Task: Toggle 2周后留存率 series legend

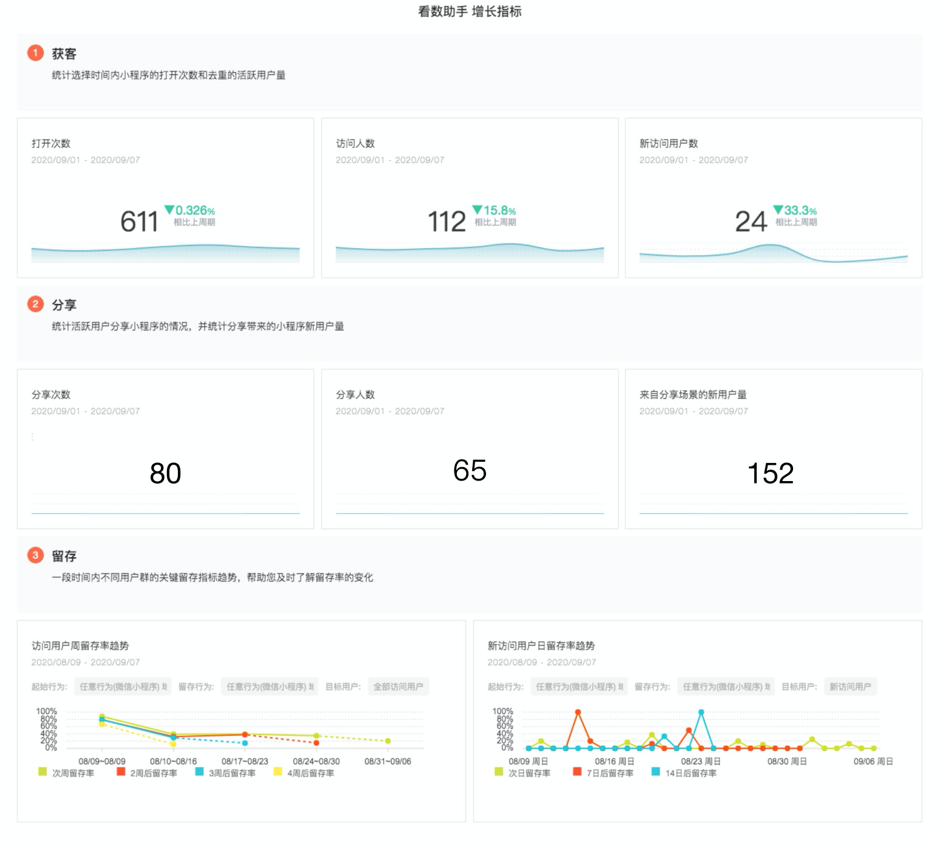Action: pyautogui.click(x=121, y=772)
